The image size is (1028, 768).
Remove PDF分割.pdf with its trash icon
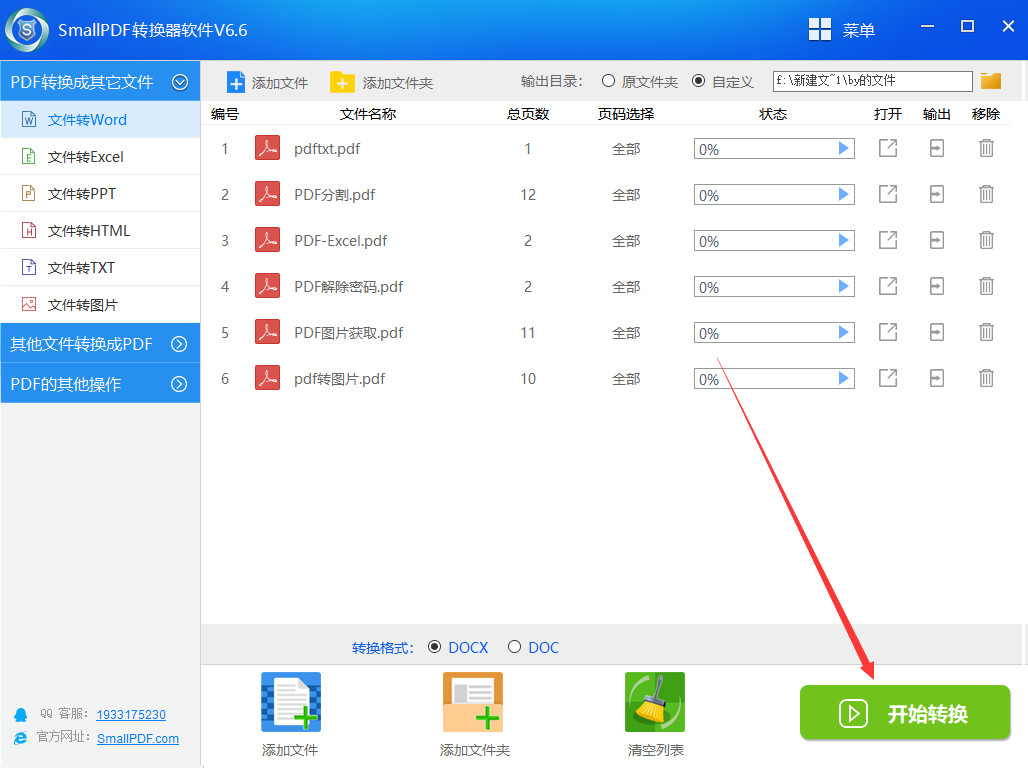[x=986, y=194]
